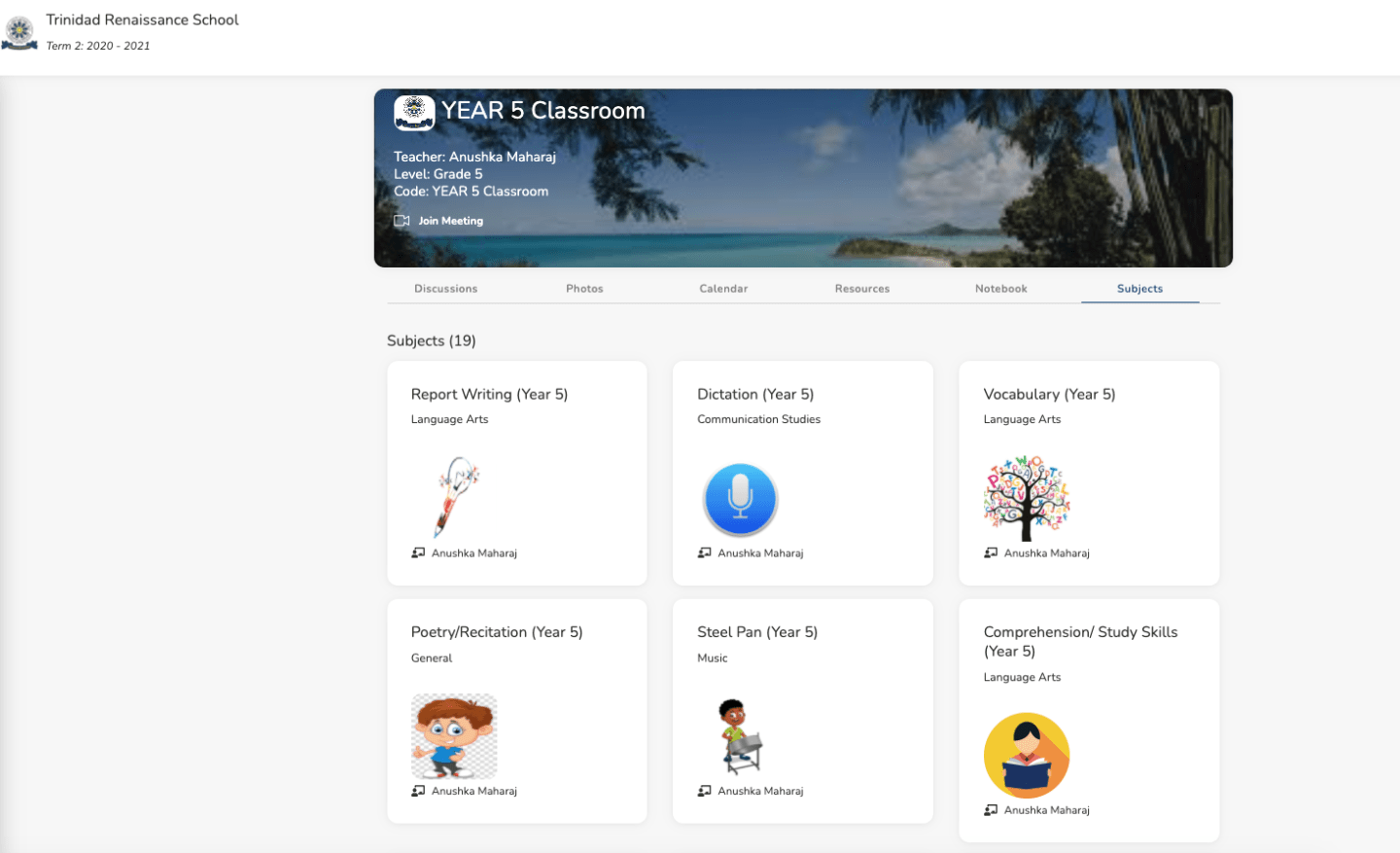Click the white crest icon on the classroom banner
The height and width of the screenshot is (853, 1400).
pyautogui.click(x=414, y=112)
